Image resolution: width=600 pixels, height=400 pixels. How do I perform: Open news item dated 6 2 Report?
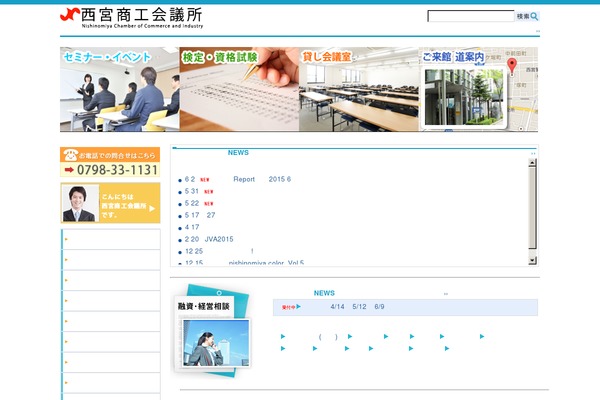(x=238, y=179)
